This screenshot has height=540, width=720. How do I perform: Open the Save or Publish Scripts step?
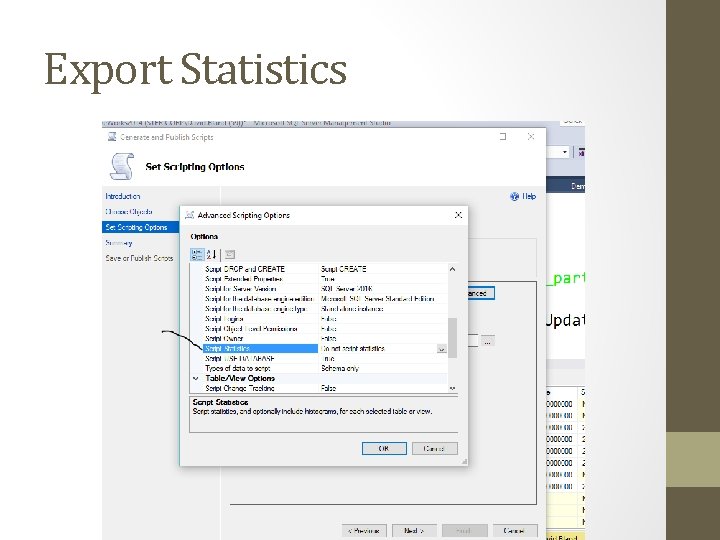click(139, 258)
